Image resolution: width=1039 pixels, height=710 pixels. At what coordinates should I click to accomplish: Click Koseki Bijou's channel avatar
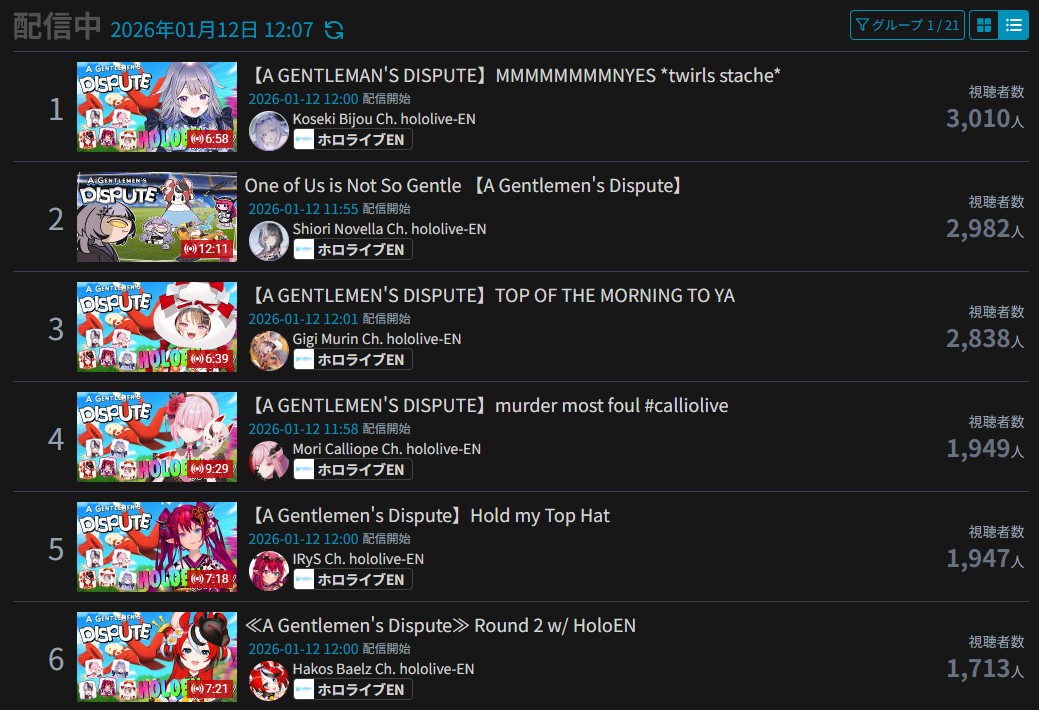click(268, 131)
